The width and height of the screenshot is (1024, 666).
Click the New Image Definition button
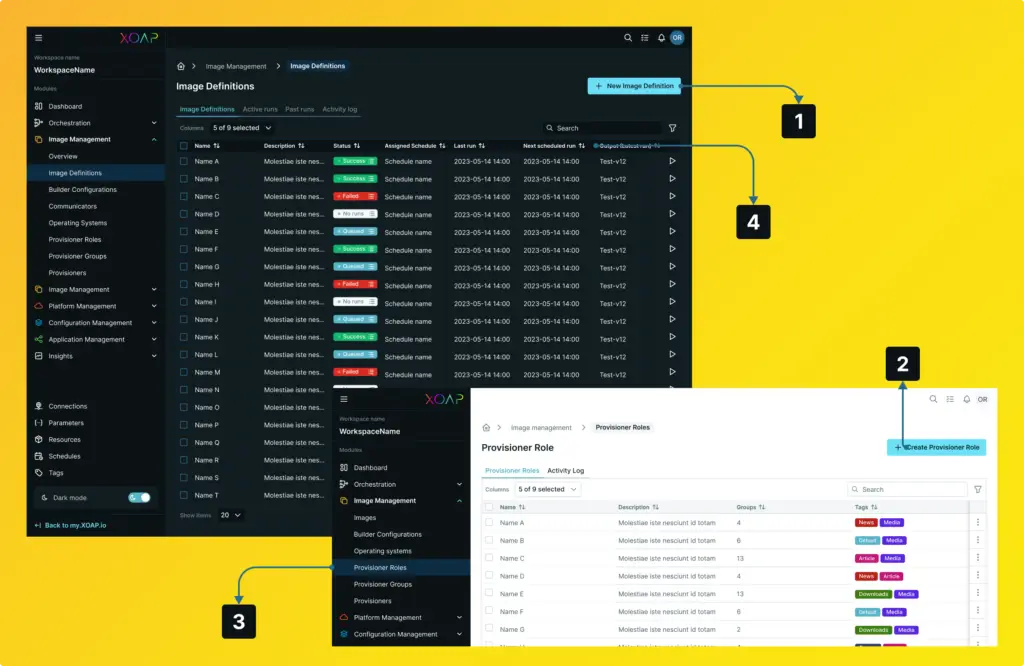coord(634,86)
